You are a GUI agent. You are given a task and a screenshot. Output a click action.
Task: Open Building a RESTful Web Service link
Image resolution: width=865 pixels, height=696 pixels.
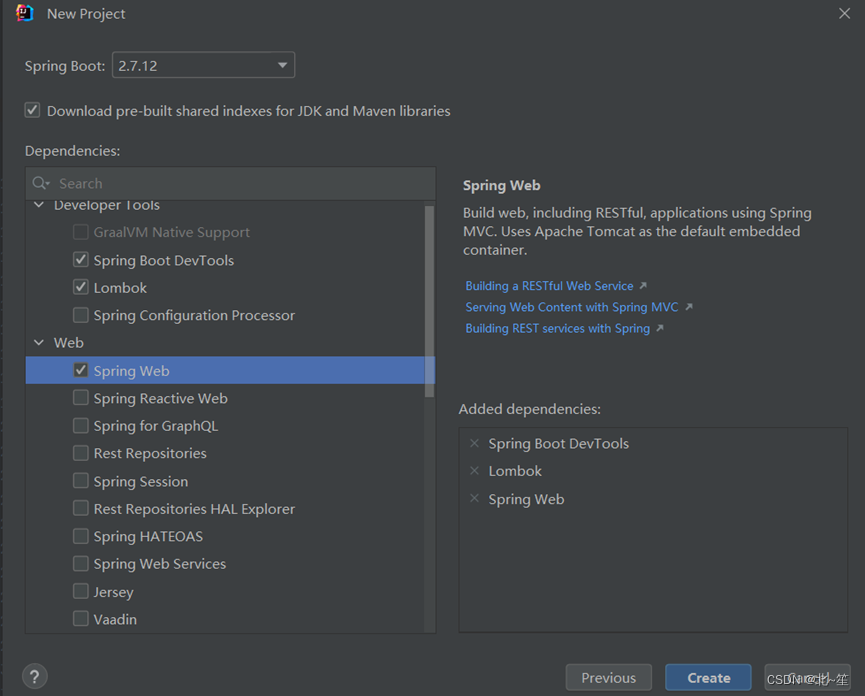click(x=549, y=286)
